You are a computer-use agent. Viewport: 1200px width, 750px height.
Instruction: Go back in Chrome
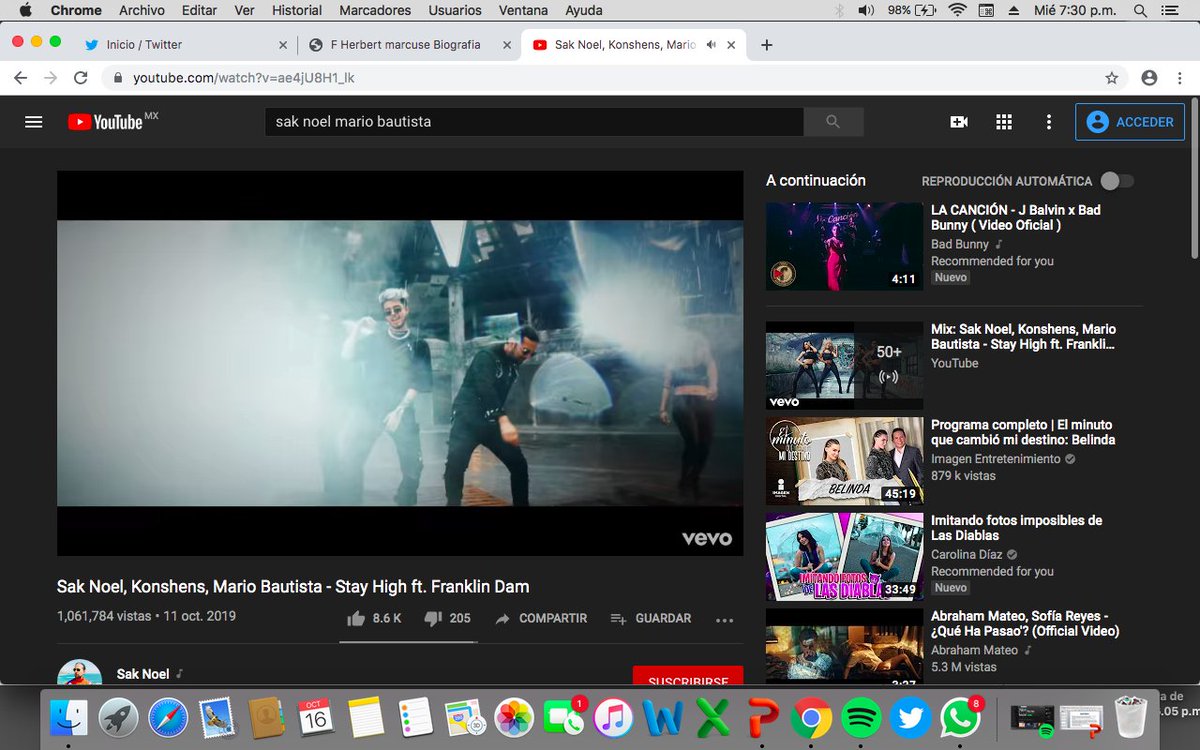[x=22, y=78]
